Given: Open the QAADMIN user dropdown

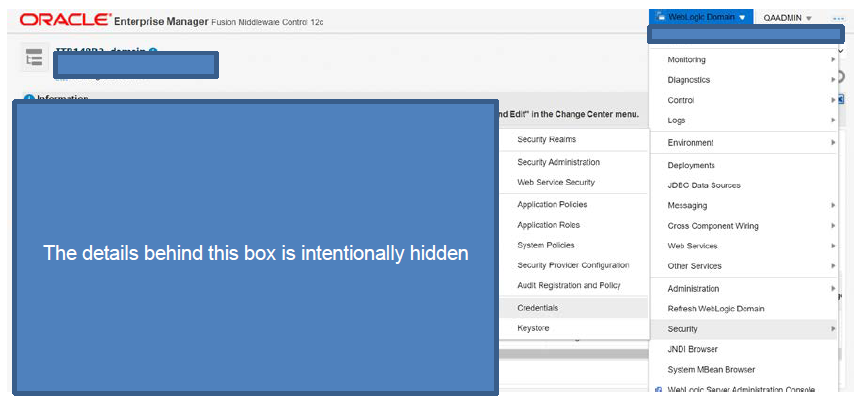Looking at the screenshot, I should pos(786,18).
